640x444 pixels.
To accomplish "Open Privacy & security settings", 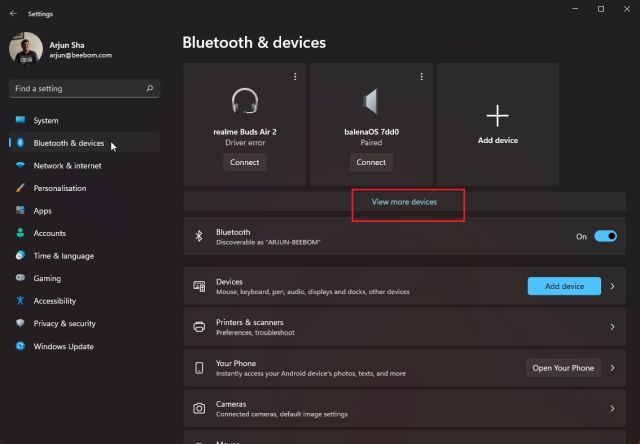I will (84, 323).
